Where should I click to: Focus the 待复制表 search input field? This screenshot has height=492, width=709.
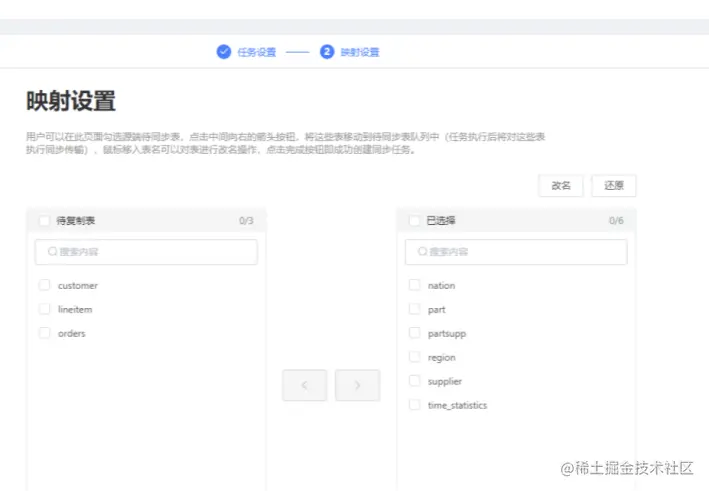146,252
